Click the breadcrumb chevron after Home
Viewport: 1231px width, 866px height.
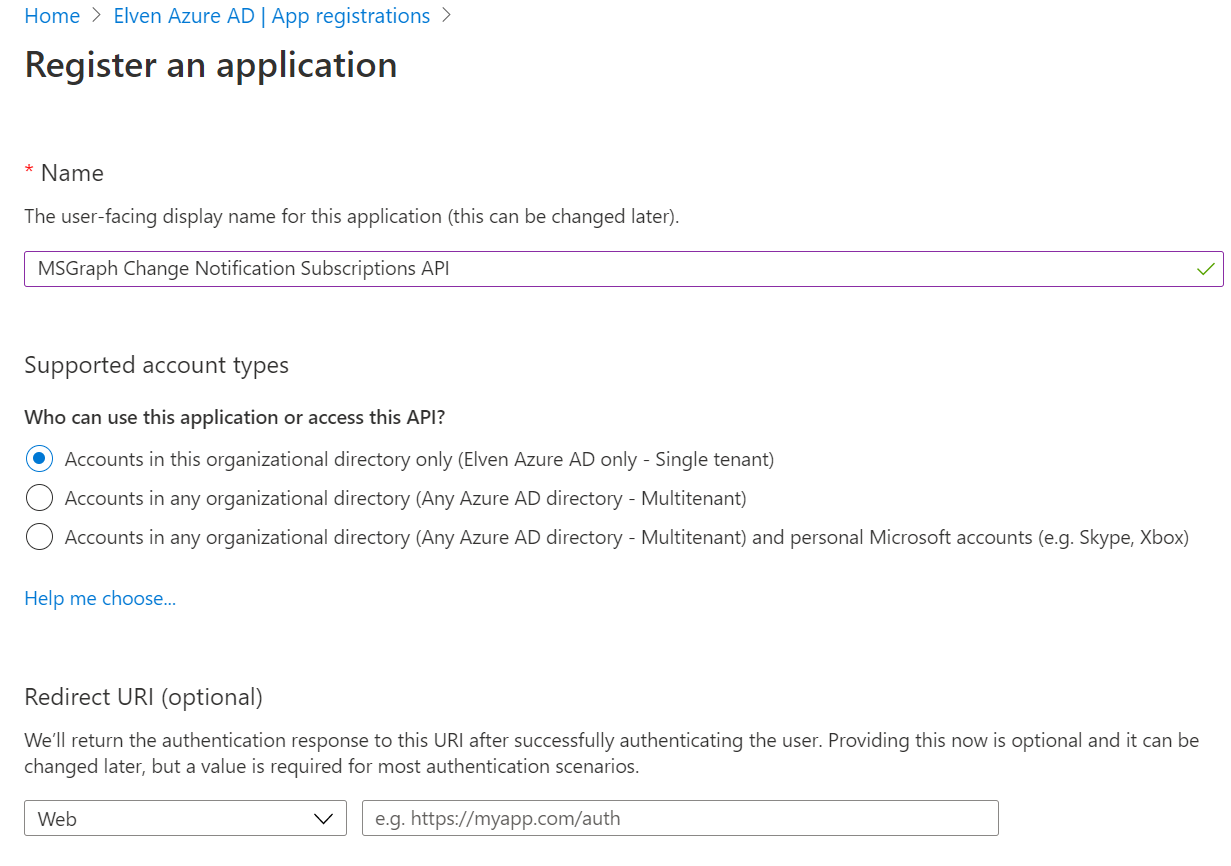(97, 16)
